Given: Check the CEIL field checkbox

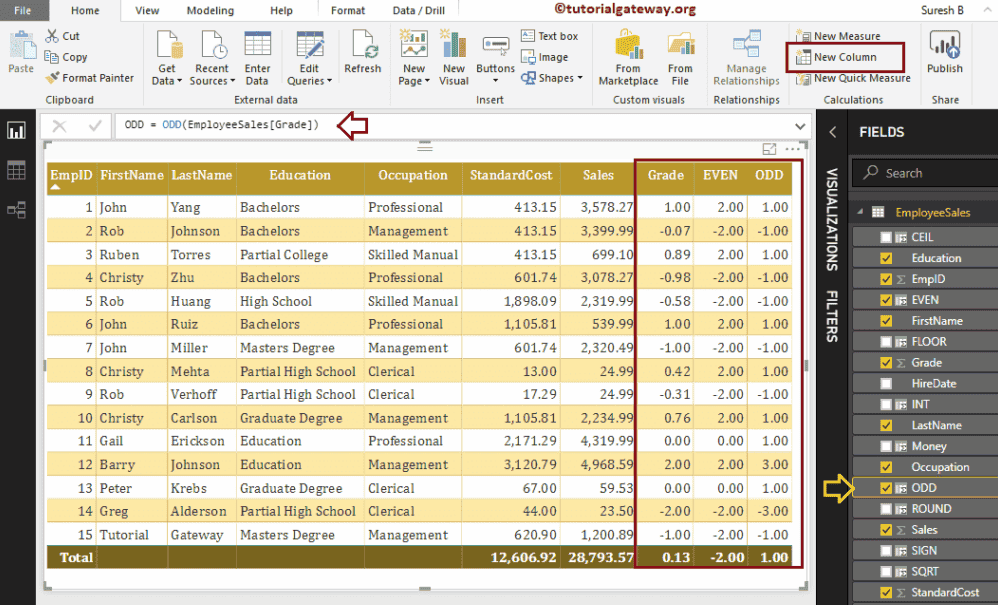Looking at the screenshot, I should point(886,237).
